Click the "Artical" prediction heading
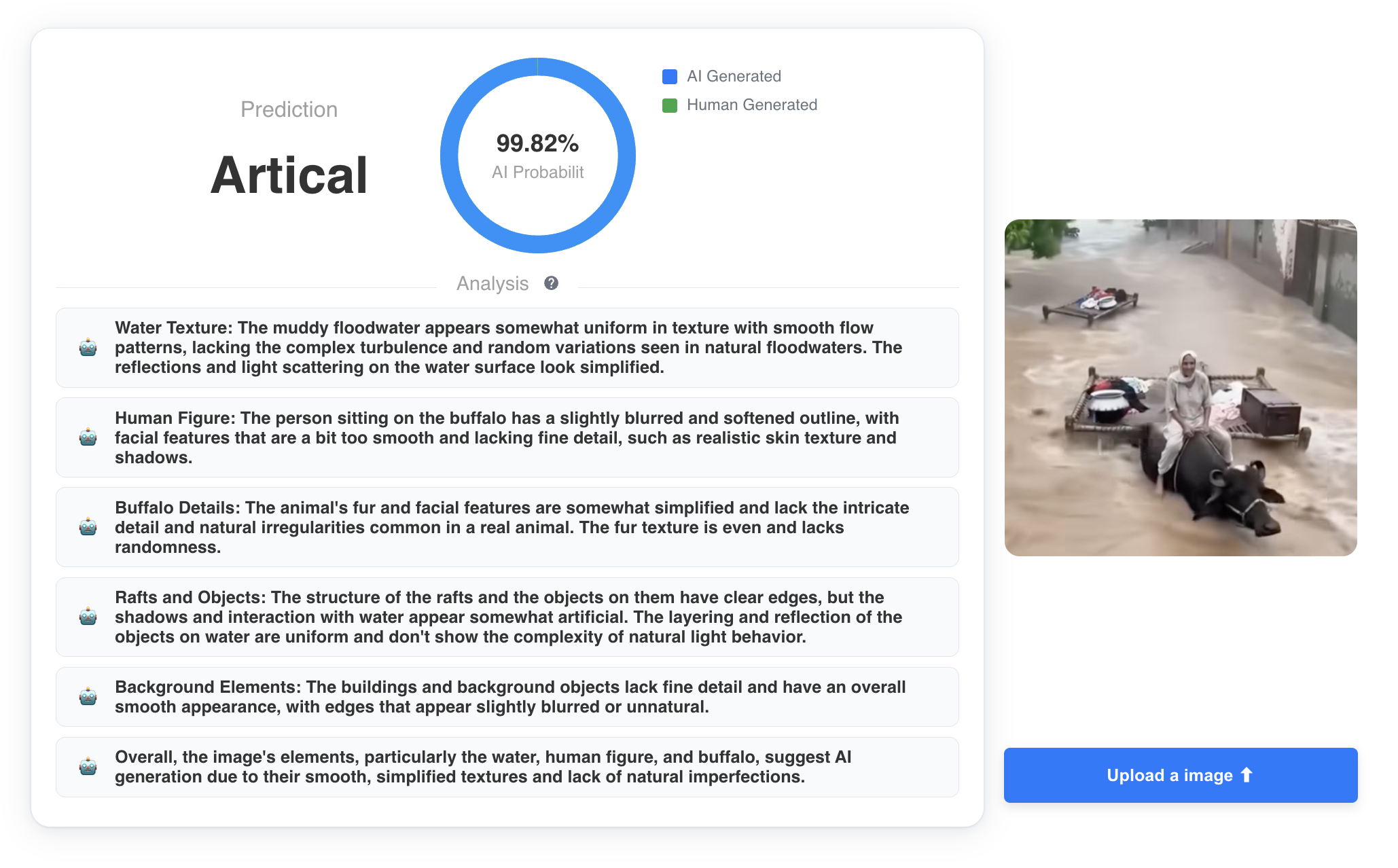 289,175
